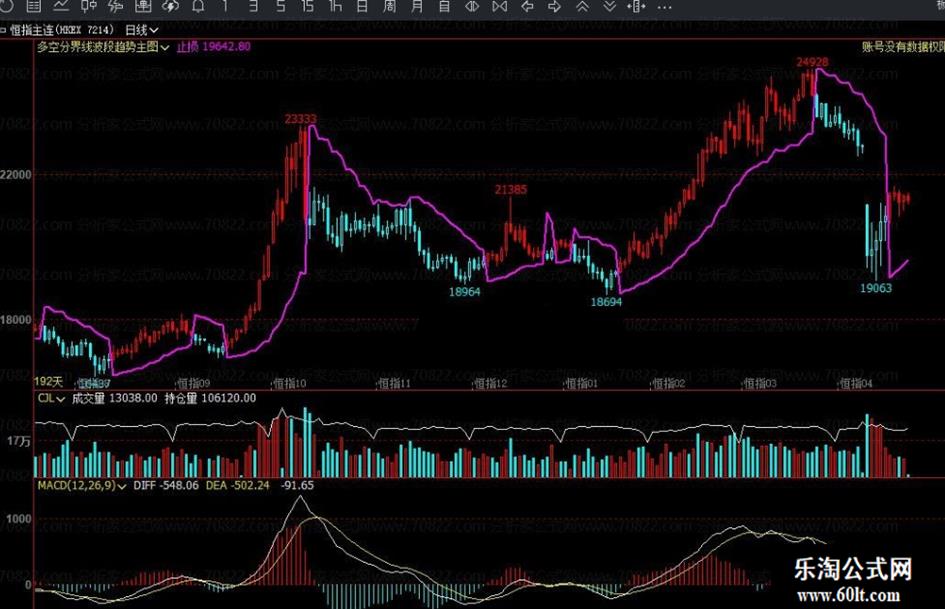Click the 24928 high price label
Viewport: 945px width, 609px height.
pos(812,62)
